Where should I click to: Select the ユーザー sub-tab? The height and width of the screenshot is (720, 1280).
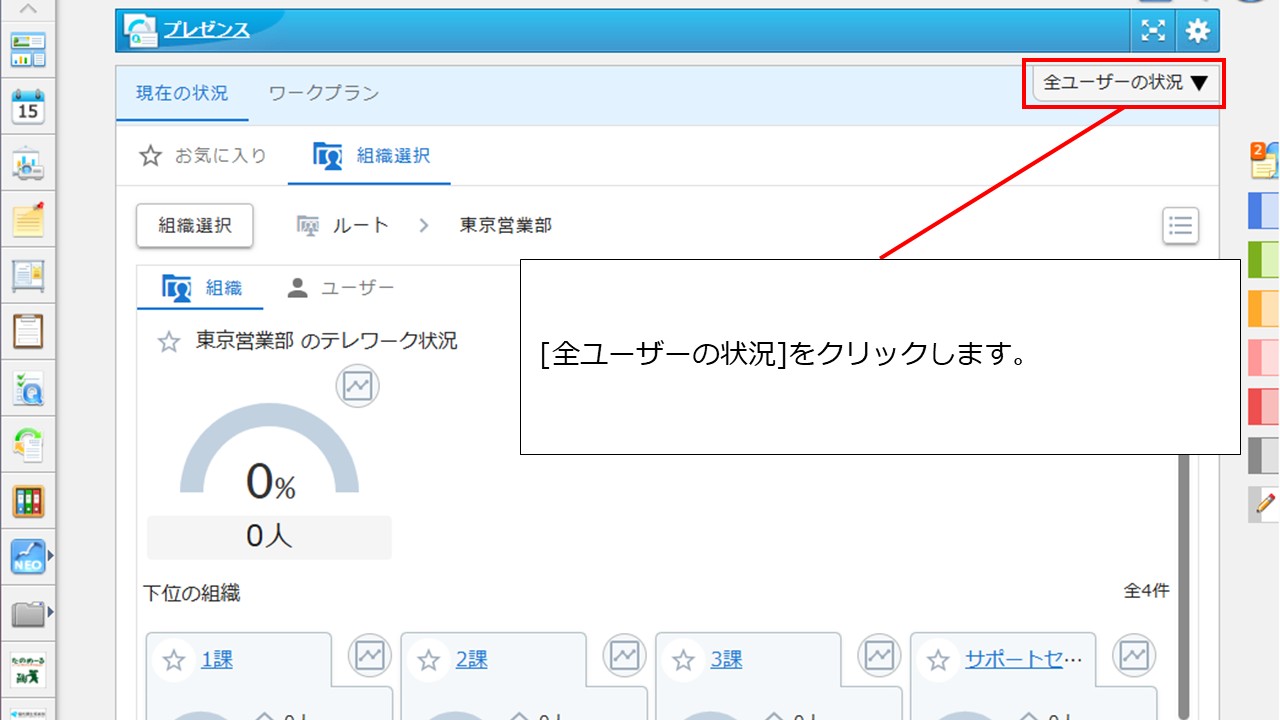pos(341,288)
